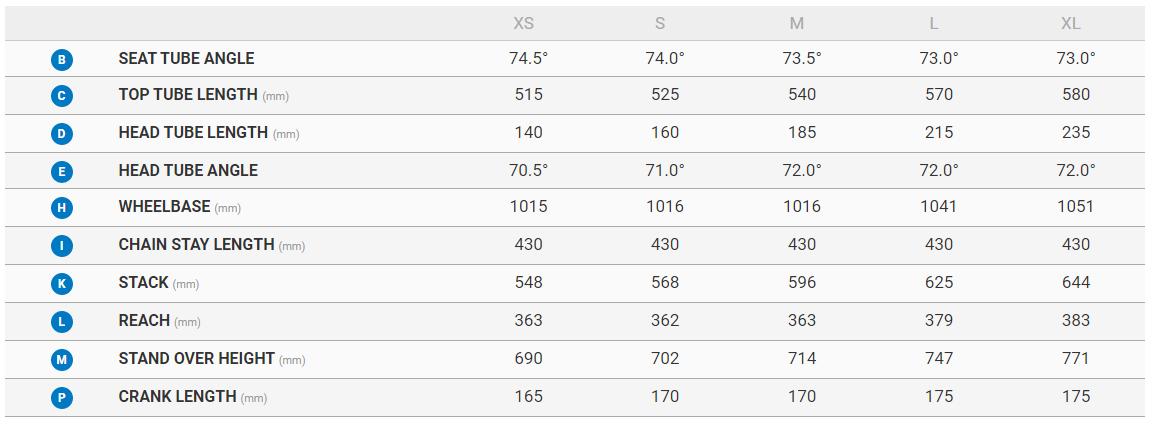The width and height of the screenshot is (1153, 427).
Task: Click the blue L icon for Reach
Action: pyautogui.click(x=62, y=322)
